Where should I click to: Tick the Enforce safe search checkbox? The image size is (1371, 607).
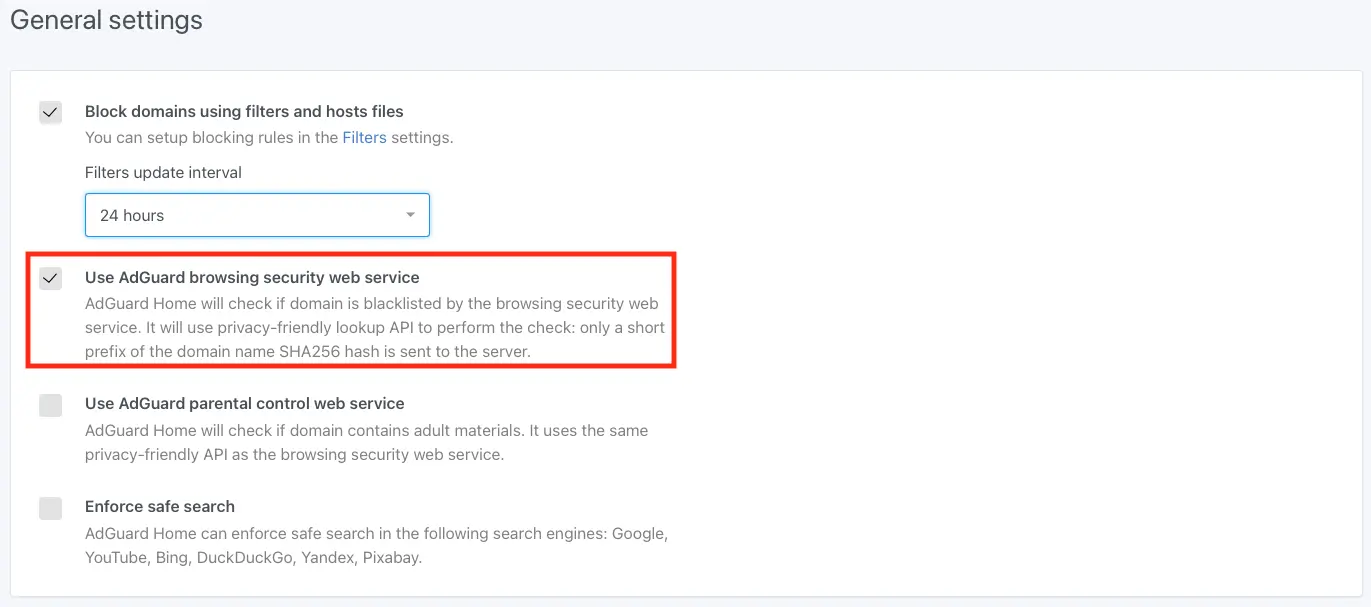click(50, 508)
